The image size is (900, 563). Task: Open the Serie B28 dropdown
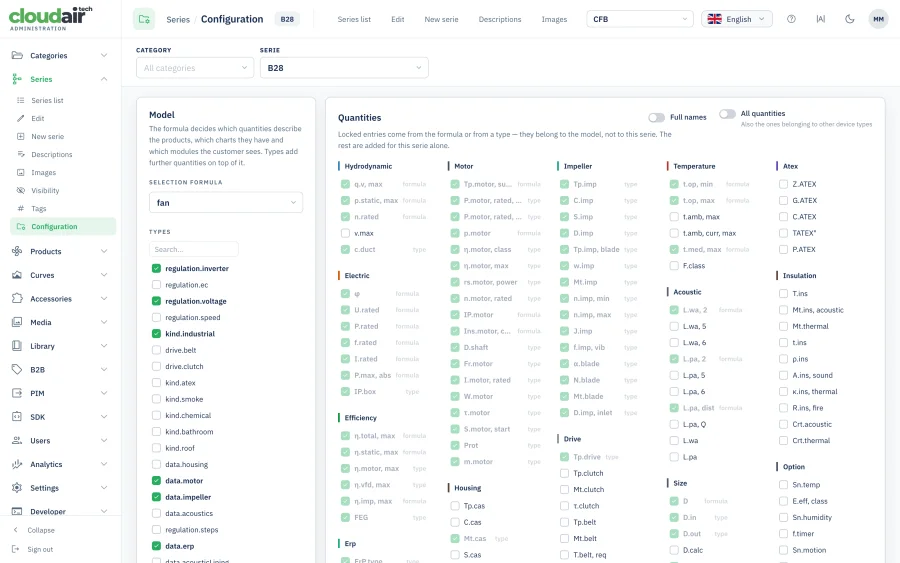[344, 68]
